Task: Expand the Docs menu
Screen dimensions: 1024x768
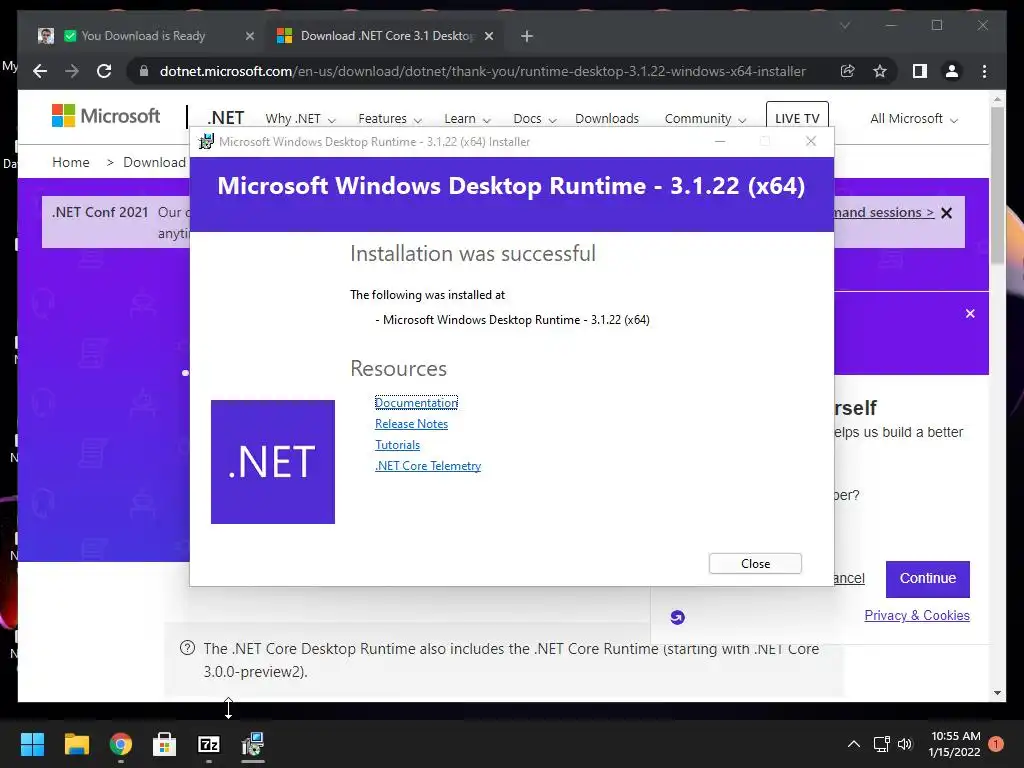Action: pyautogui.click(x=534, y=119)
